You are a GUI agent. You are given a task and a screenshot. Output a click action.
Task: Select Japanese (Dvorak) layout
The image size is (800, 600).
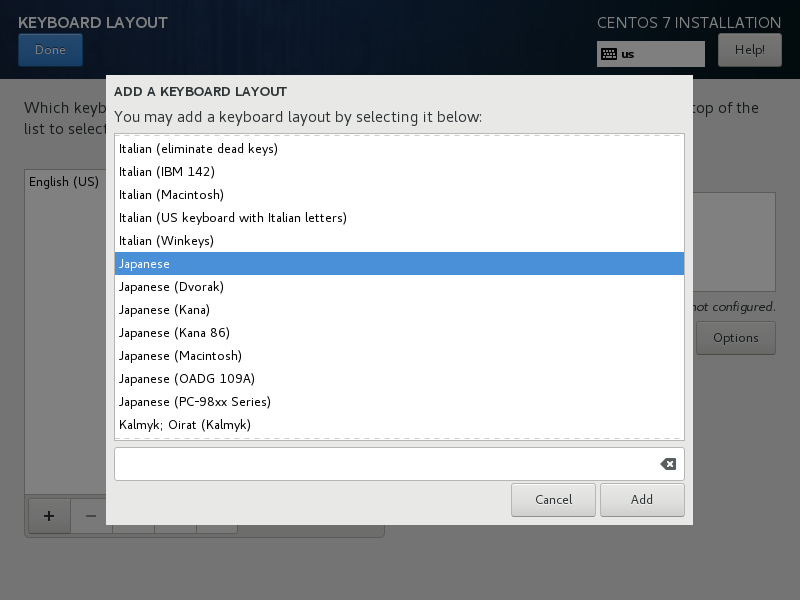(399, 287)
